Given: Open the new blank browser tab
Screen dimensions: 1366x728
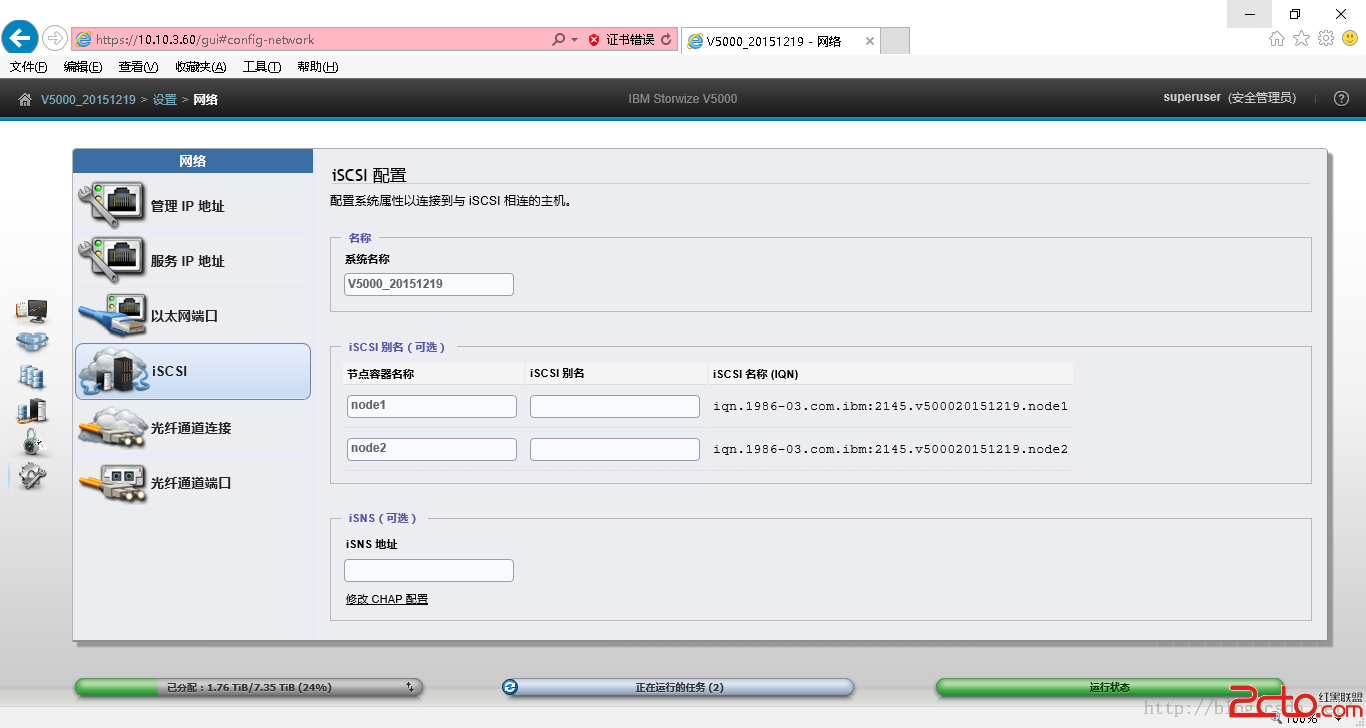Looking at the screenshot, I should point(895,41).
